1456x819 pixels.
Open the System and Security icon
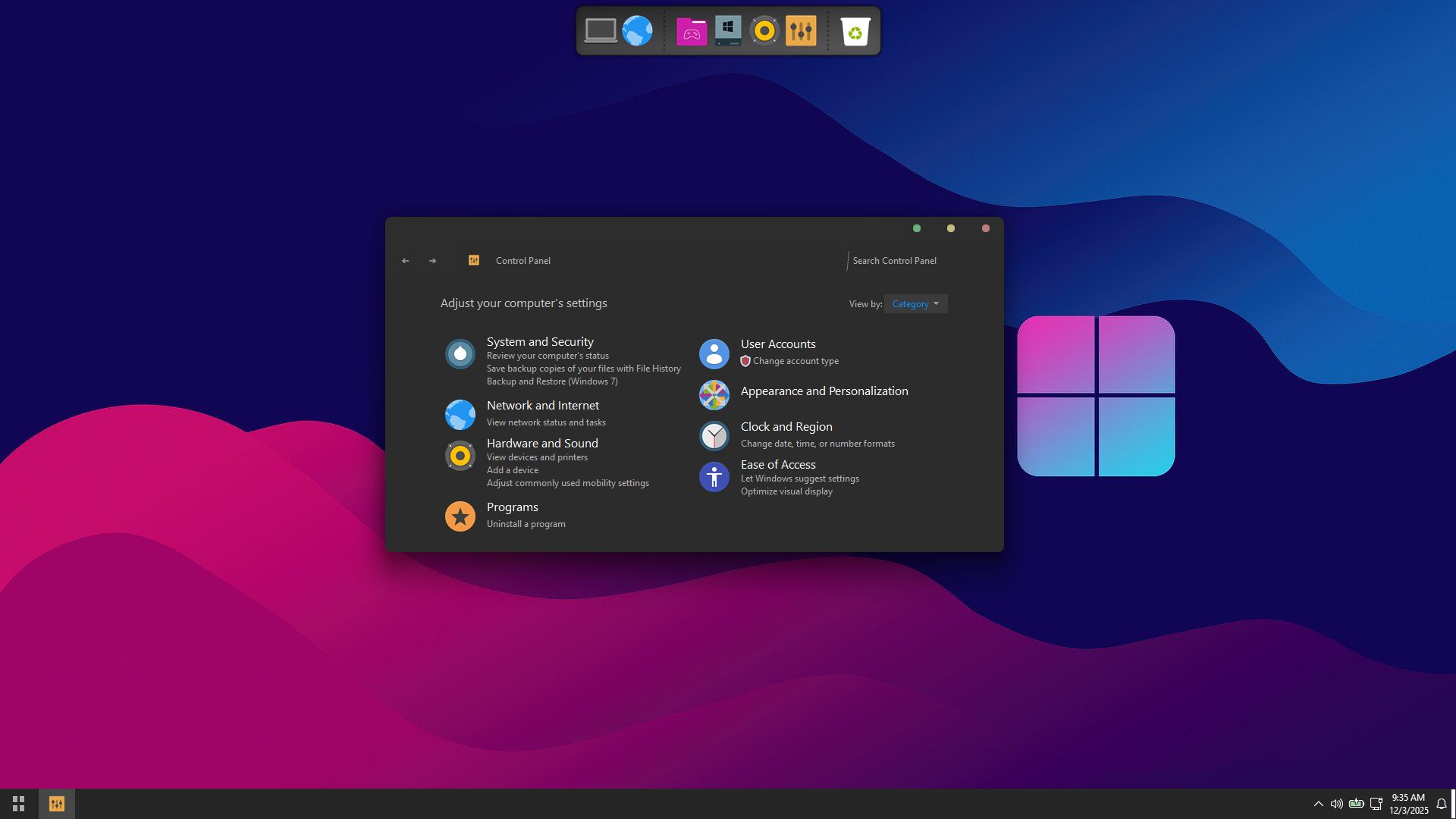(x=460, y=354)
